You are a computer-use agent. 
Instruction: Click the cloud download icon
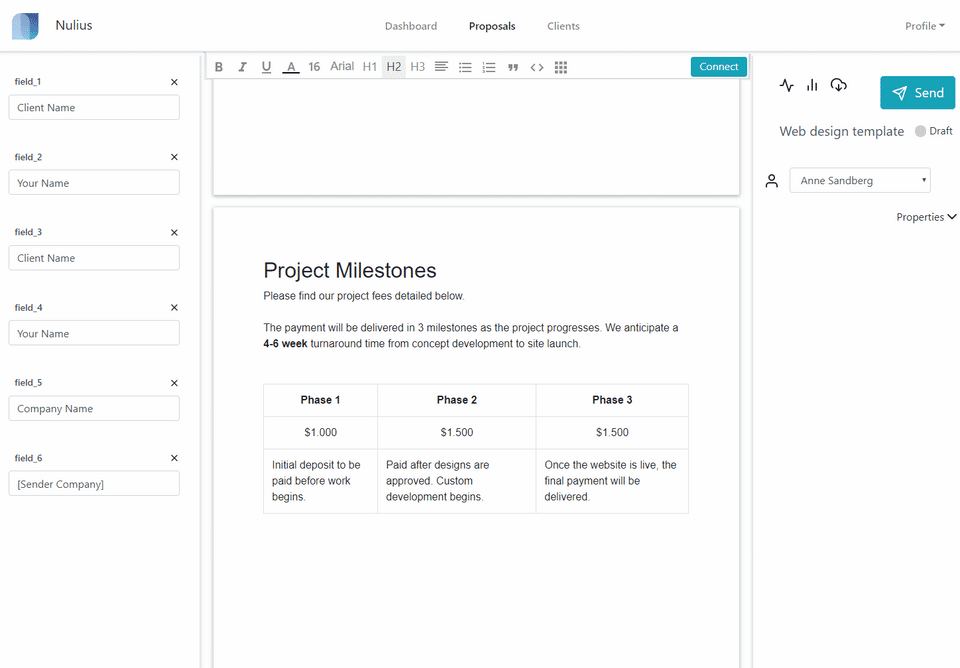[x=839, y=86]
